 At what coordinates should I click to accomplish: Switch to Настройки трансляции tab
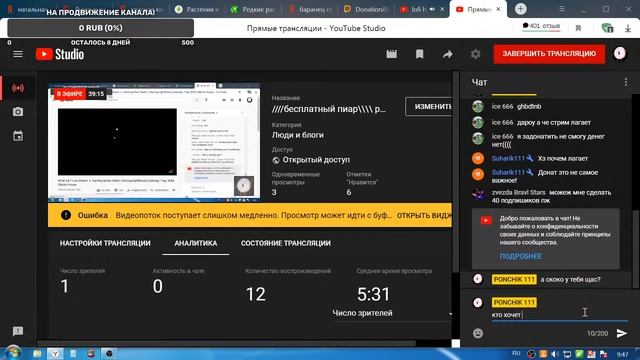[x=105, y=243]
